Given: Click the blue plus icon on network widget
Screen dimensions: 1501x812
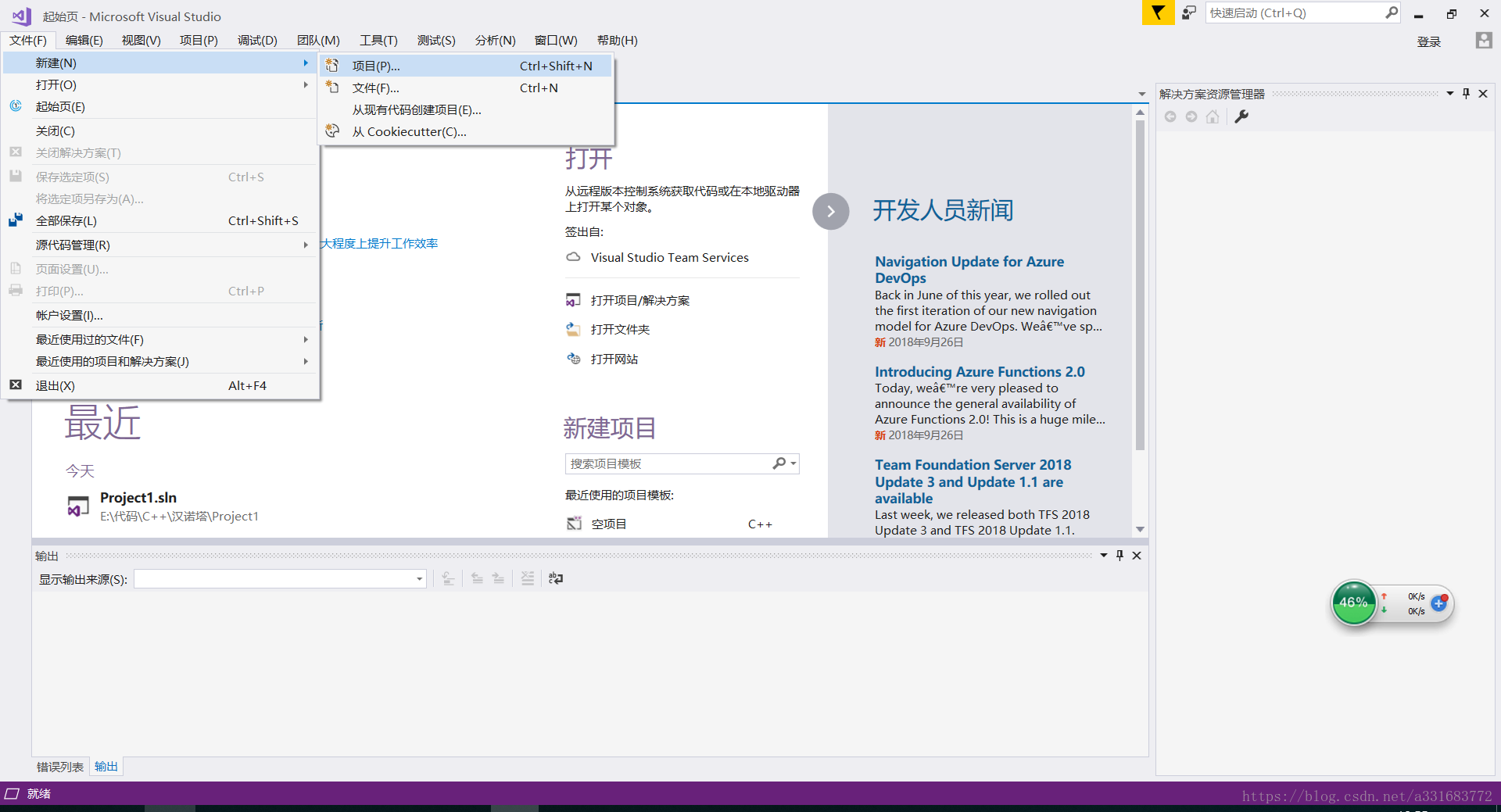Looking at the screenshot, I should (x=1438, y=603).
